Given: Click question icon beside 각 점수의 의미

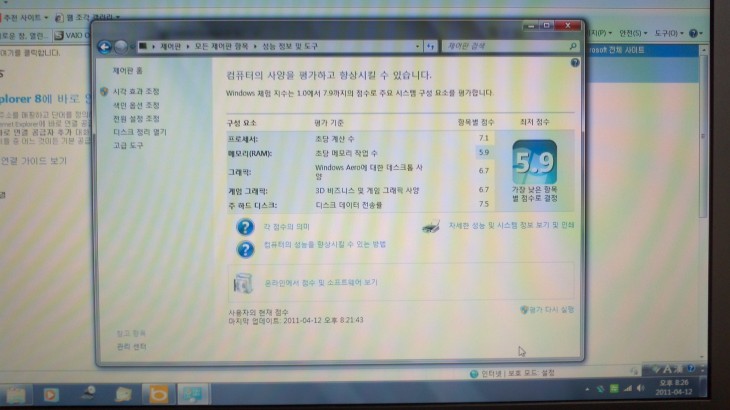Looking at the screenshot, I should [245, 227].
